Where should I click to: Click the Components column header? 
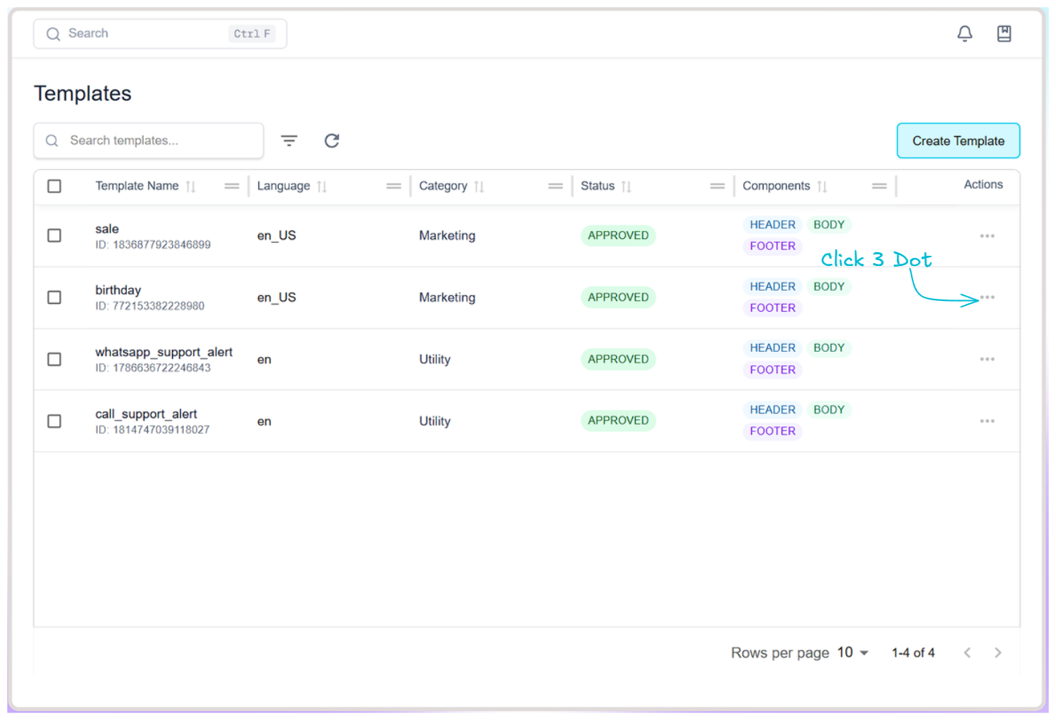pyautogui.click(x=776, y=186)
